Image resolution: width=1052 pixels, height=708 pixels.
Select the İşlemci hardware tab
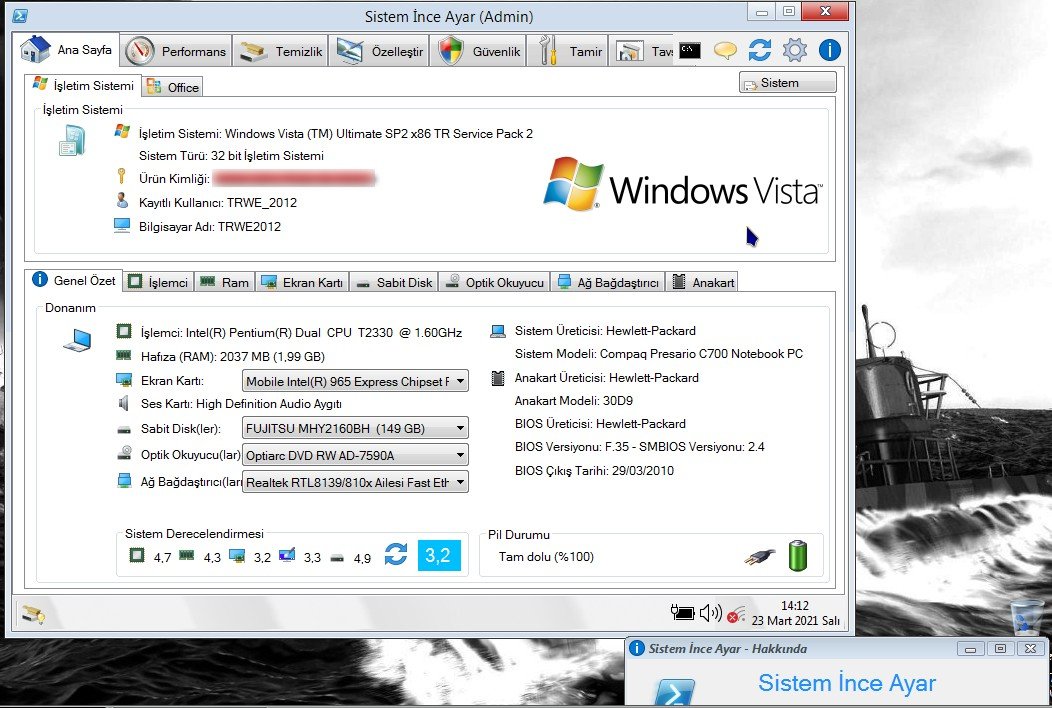point(158,283)
